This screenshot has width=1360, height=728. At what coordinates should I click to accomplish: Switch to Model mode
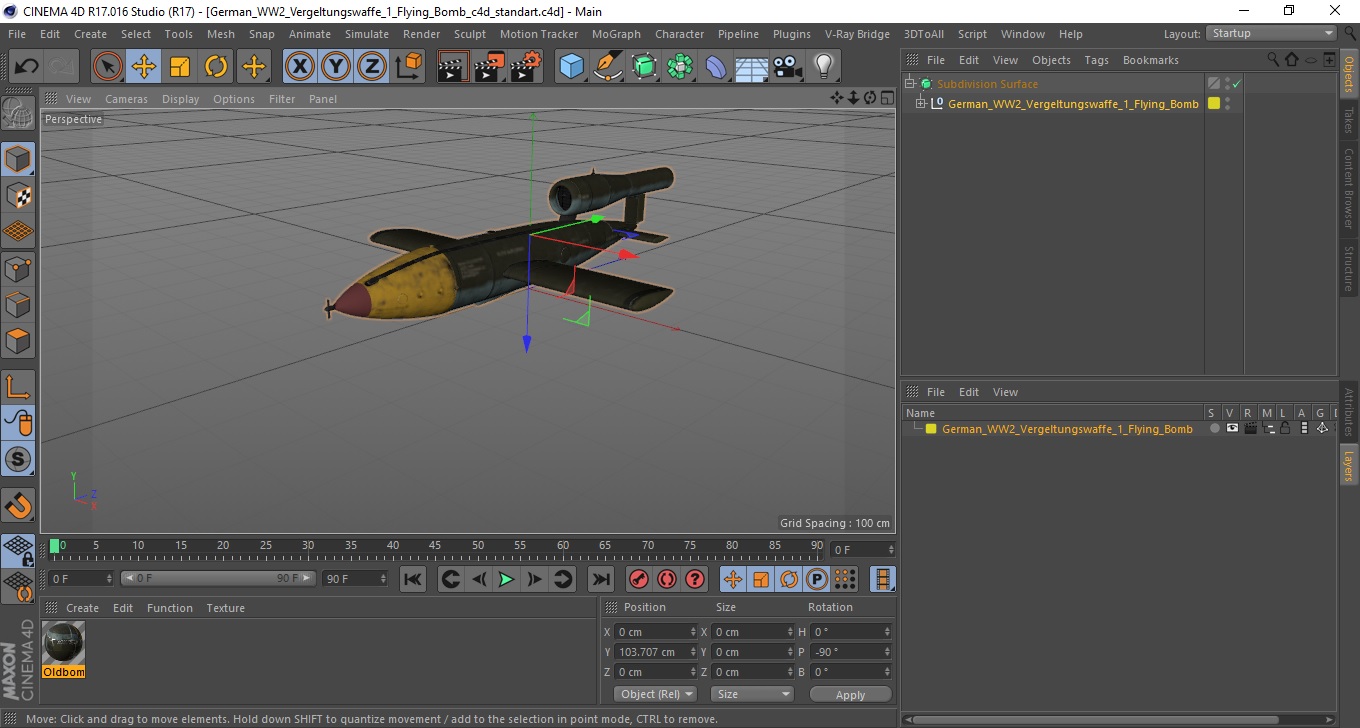point(18,159)
